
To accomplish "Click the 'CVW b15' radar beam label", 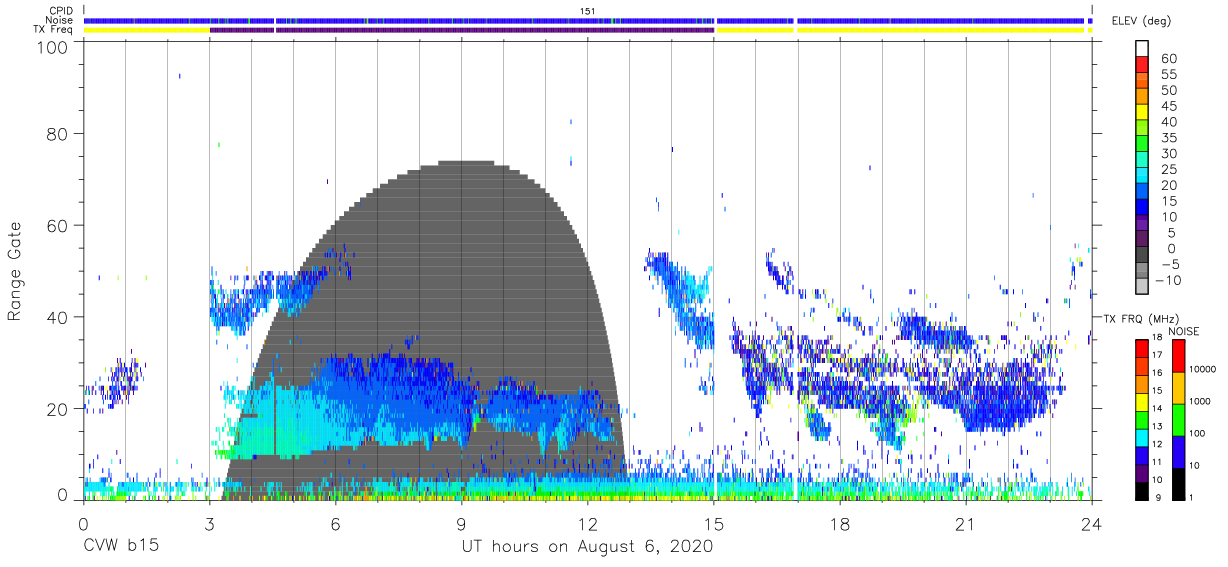I will 121,547.
